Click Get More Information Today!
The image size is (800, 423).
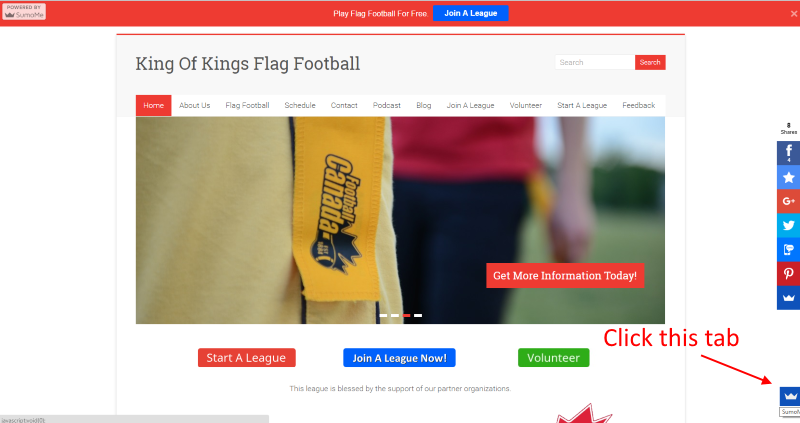[x=565, y=276]
